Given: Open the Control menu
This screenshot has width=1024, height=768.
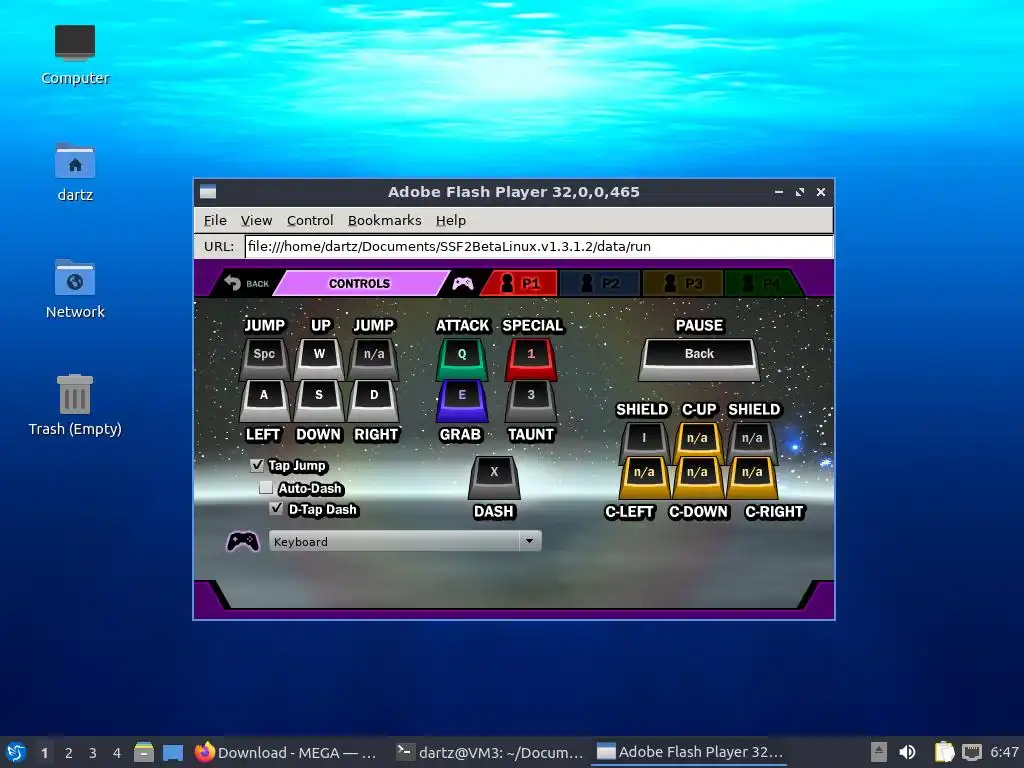Looking at the screenshot, I should (x=310, y=221).
